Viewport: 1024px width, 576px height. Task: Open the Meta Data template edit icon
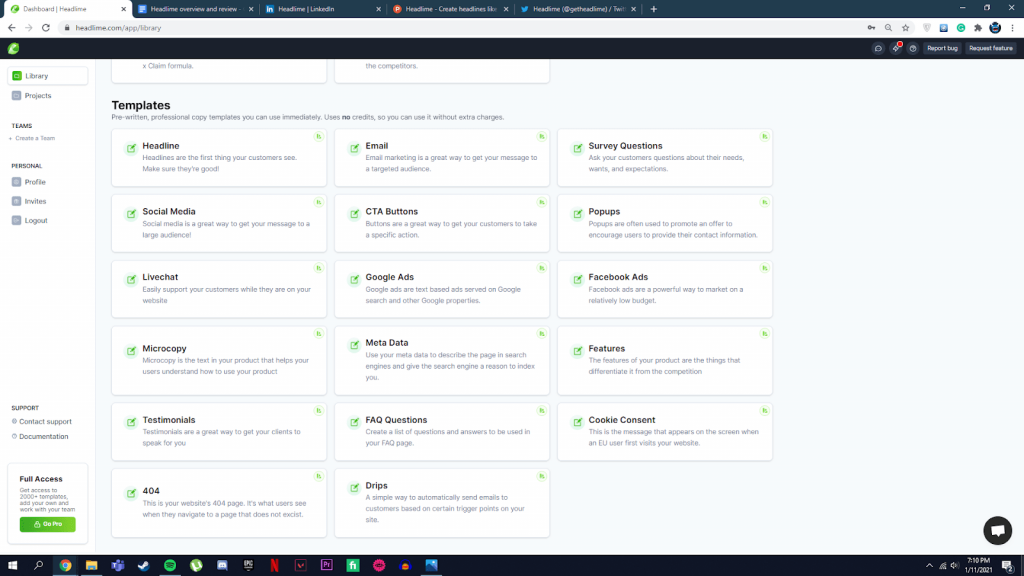click(x=355, y=345)
